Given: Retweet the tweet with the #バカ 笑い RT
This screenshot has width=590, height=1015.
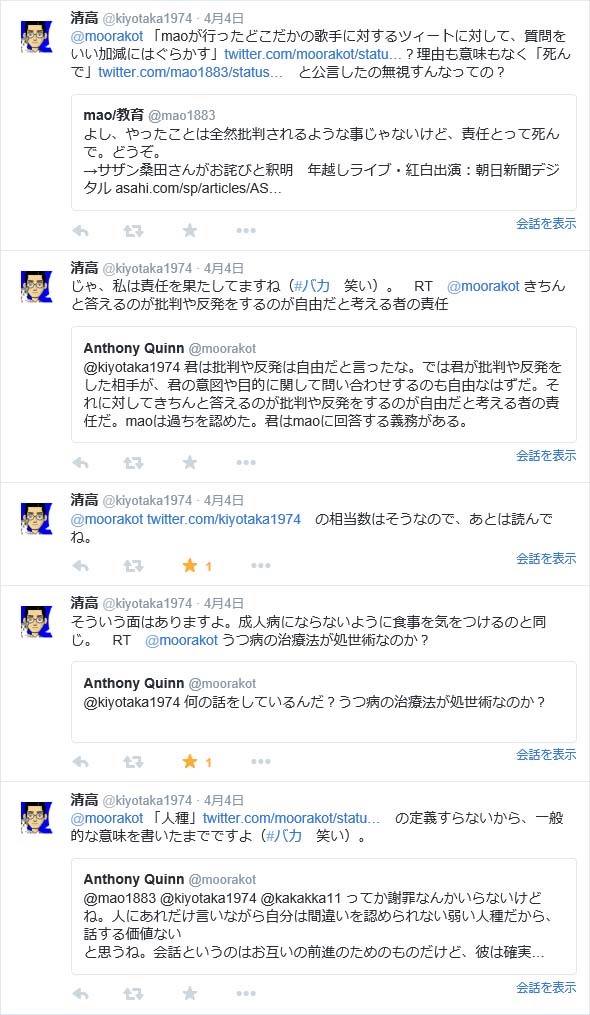Looking at the screenshot, I should pyautogui.click(x=133, y=462).
